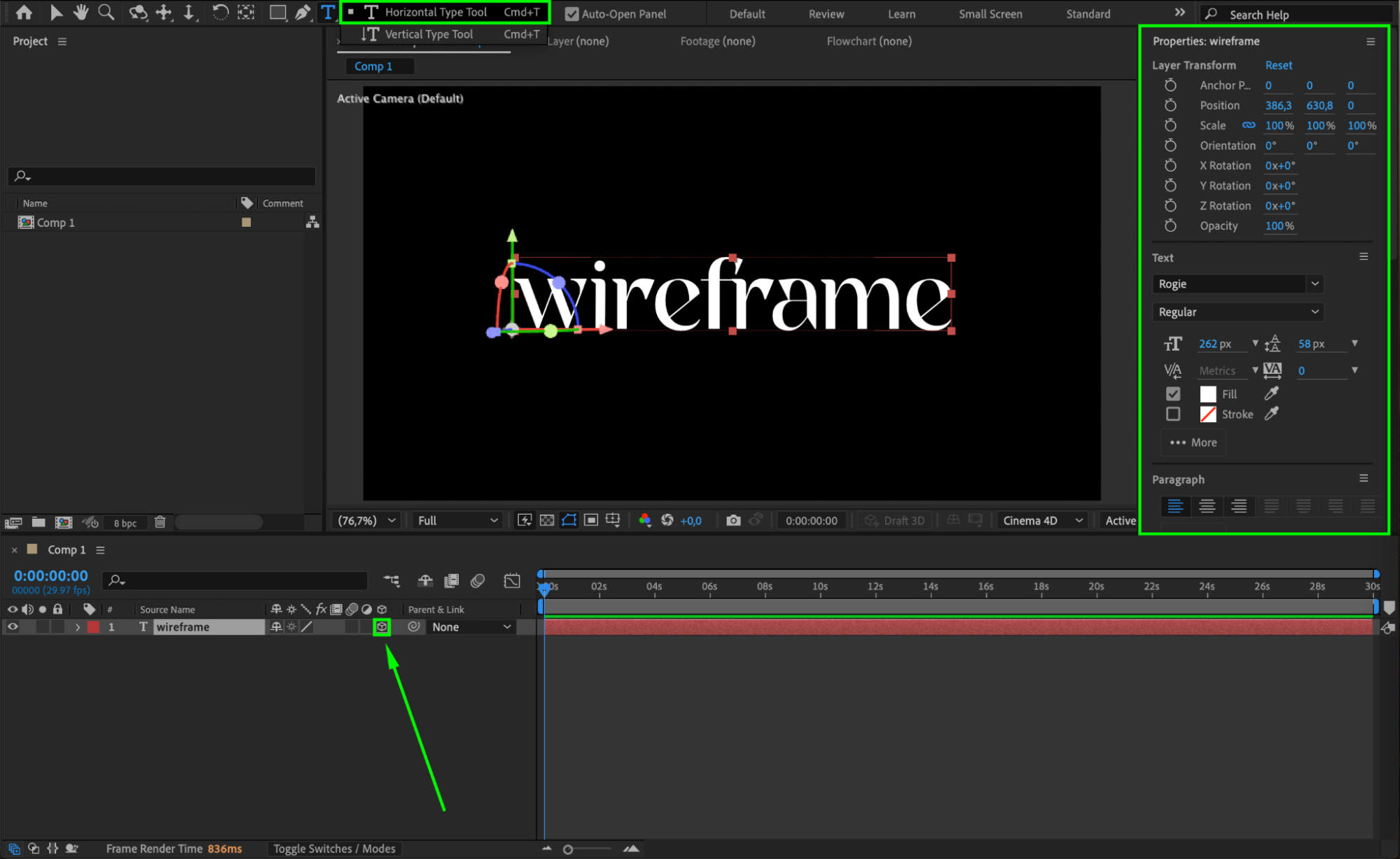This screenshot has width=1400, height=859.
Task: Delete selected item with trash icon
Action: (160, 522)
